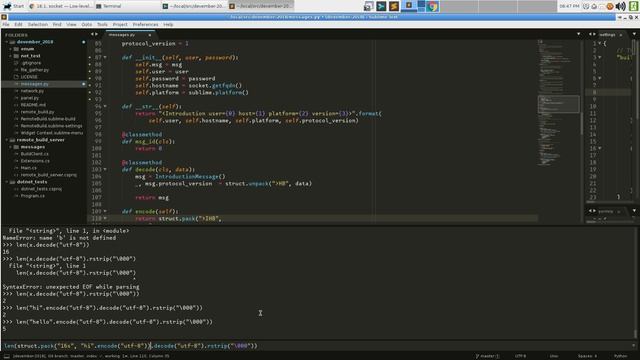This screenshot has height=360, width=640.
Task: Open Widget Context.sublime-menu file
Action: (x=51, y=133)
